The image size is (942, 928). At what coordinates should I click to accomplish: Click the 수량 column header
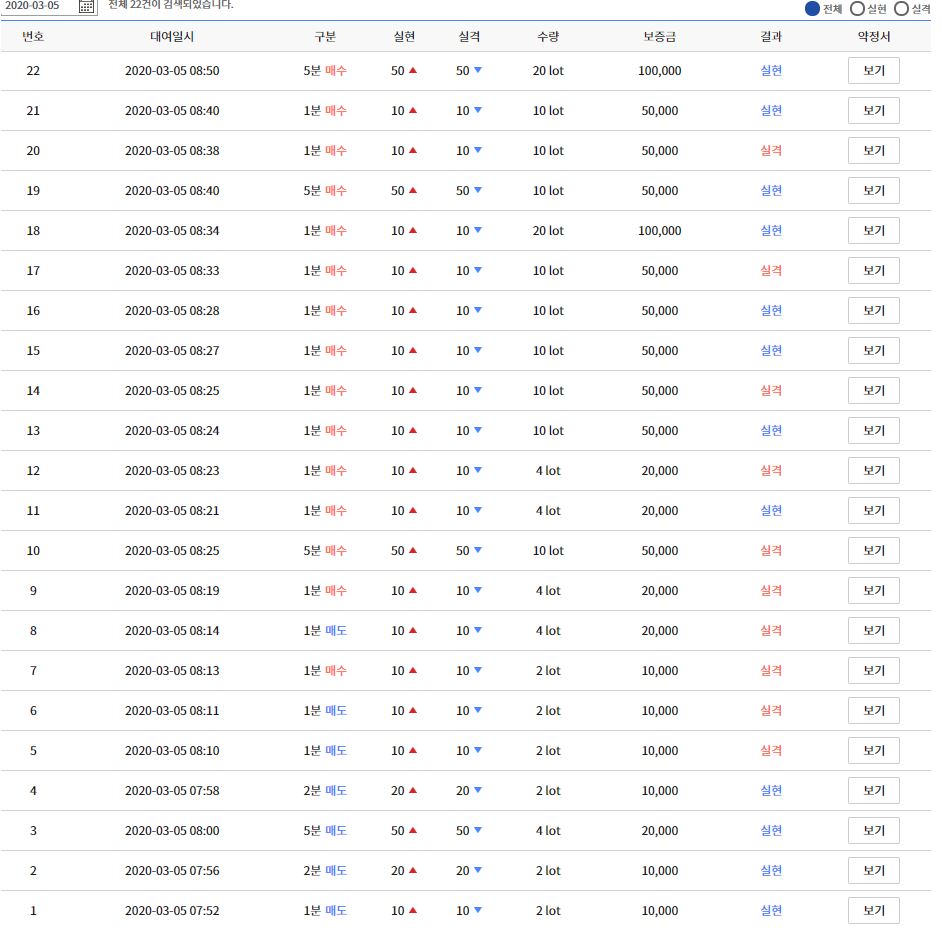click(x=548, y=37)
